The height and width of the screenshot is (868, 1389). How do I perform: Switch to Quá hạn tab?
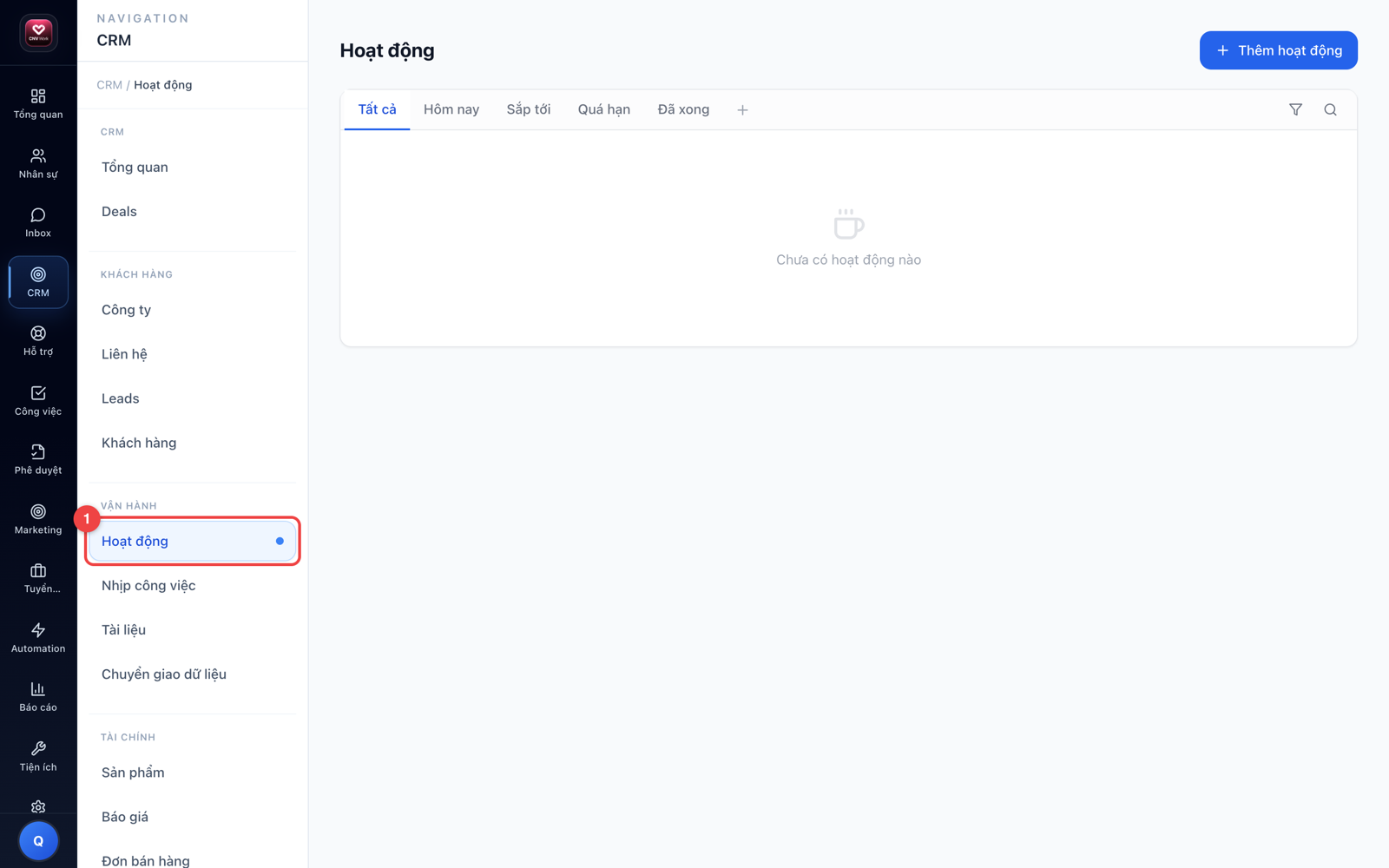coord(604,109)
